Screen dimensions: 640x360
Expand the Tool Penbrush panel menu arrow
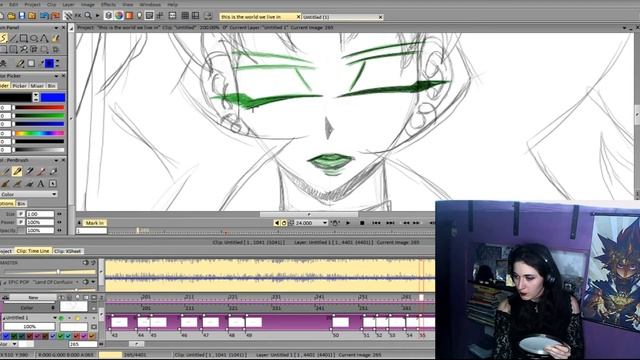[56, 160]
